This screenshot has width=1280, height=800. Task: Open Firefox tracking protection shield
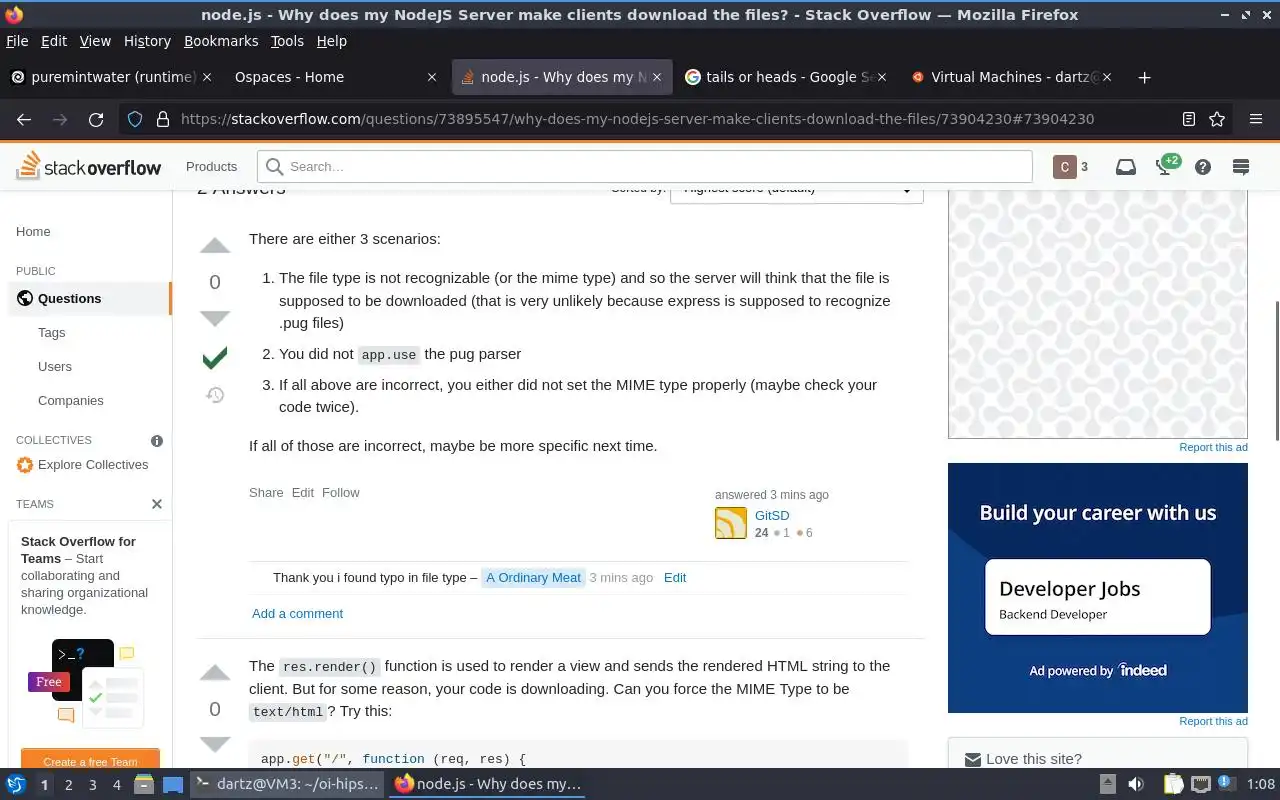pyautogui.click(x=135, y=119)
